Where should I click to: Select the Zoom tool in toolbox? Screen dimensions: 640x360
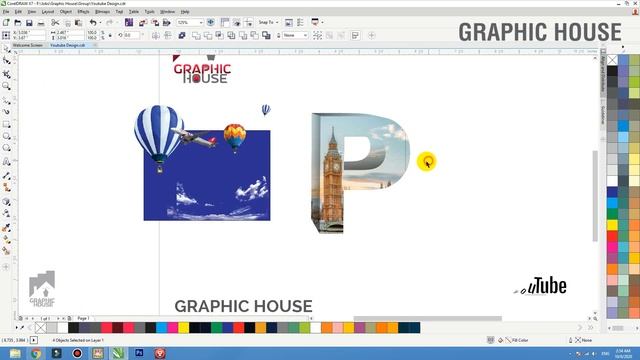[x=7, y=86]
